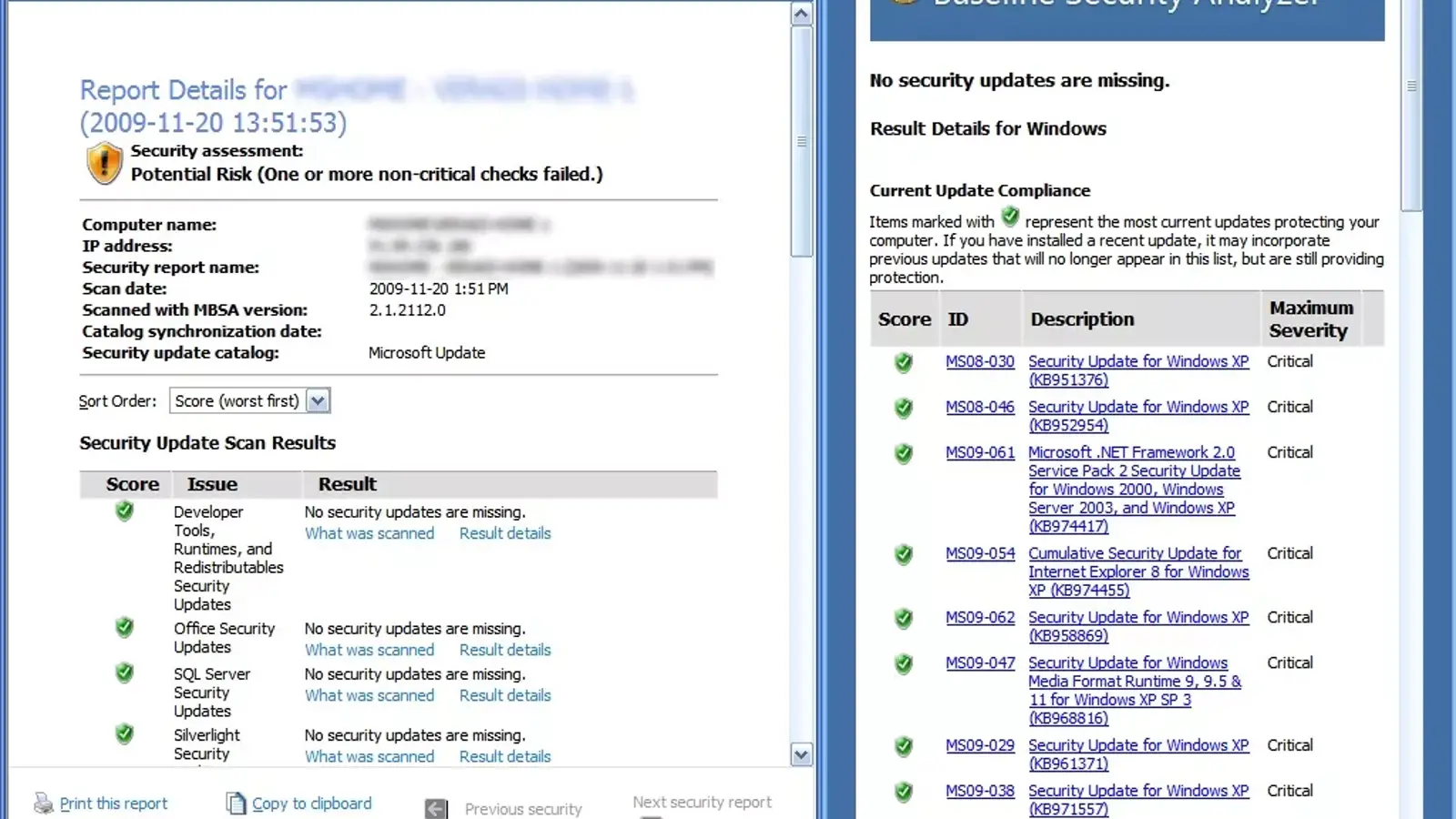This screenshot has width=1456, height=819.
Task: Go to Next security report
Action: tap(702, 802)
